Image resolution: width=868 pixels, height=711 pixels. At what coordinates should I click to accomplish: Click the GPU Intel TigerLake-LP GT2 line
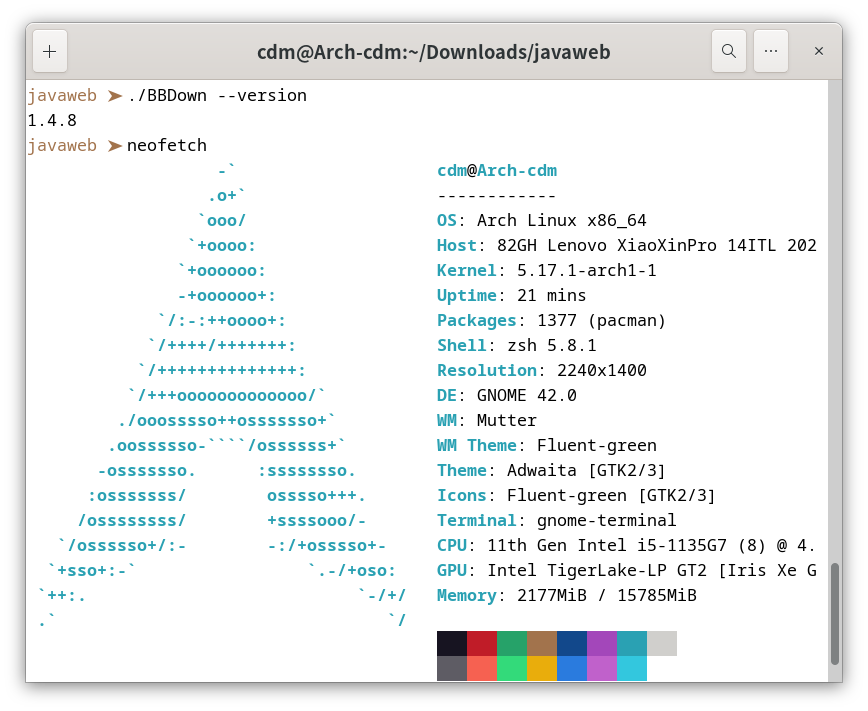pyautogui.click(x=627, y=570)
